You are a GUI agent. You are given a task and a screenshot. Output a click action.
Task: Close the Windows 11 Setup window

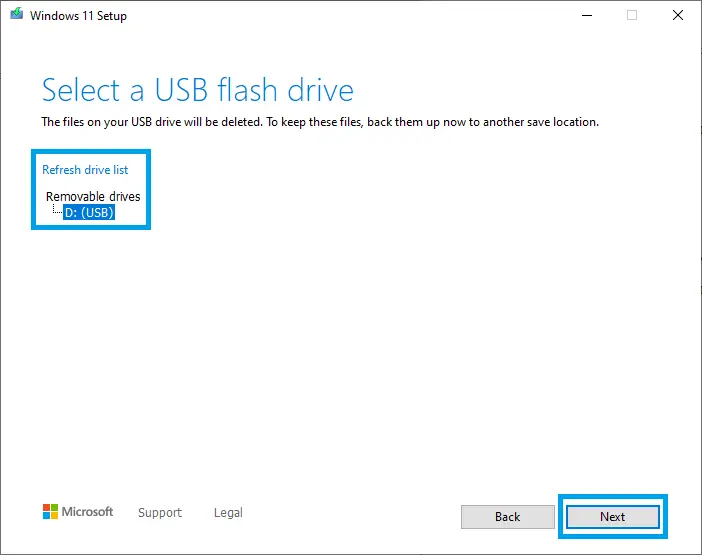(x=678, y=16)
